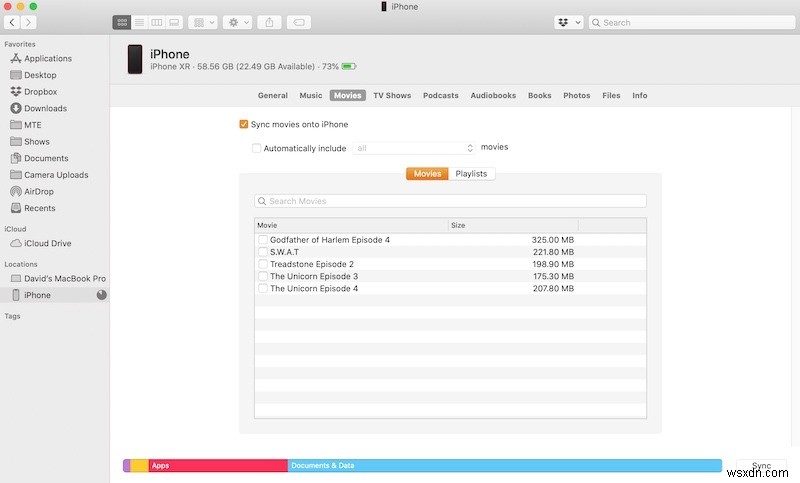Switch to the General tab
The image size is (800, 483).
pyautogui.click(x=272, y=95)
